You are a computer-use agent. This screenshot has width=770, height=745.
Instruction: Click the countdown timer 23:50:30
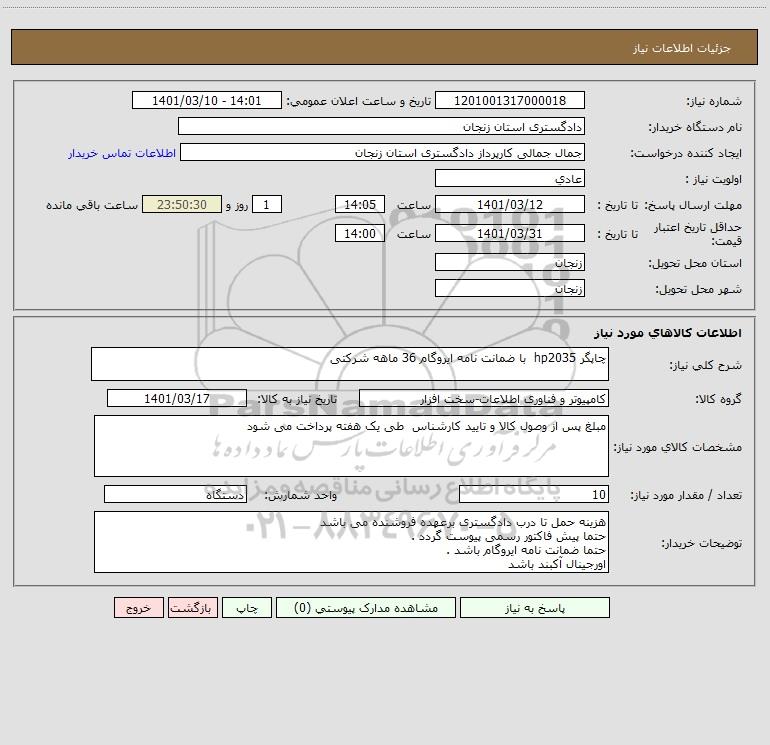[182, 204]
